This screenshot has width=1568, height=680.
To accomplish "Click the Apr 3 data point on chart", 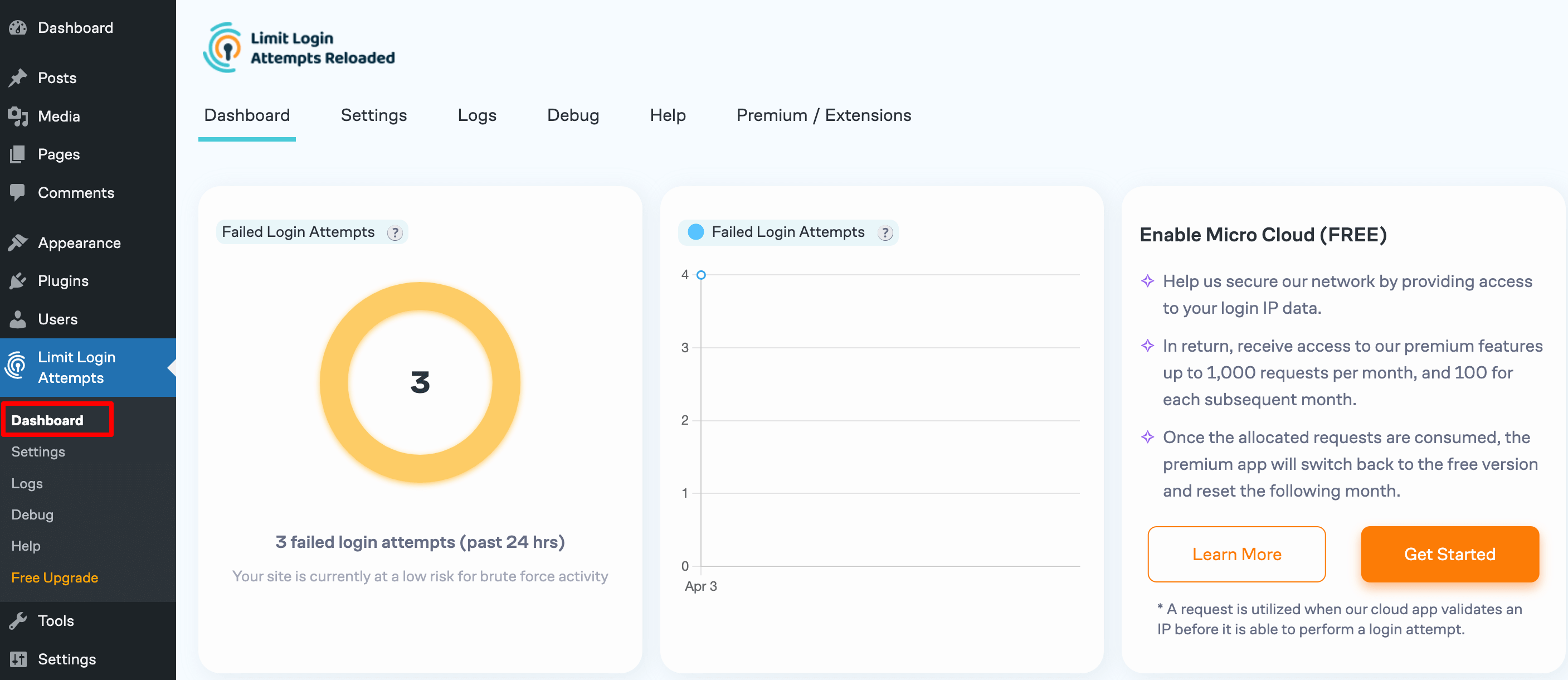I will click(x=700, y=275).
